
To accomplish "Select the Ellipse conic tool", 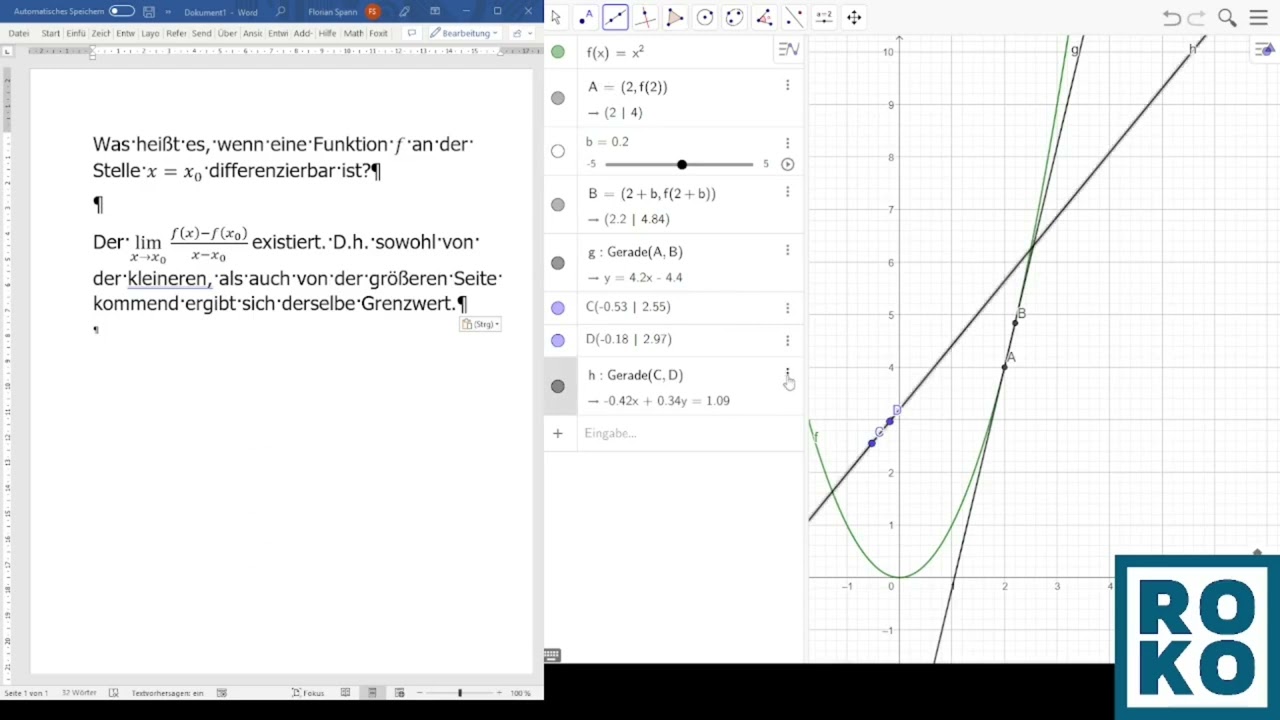I will pyautogui.click(x=735, y=17).
